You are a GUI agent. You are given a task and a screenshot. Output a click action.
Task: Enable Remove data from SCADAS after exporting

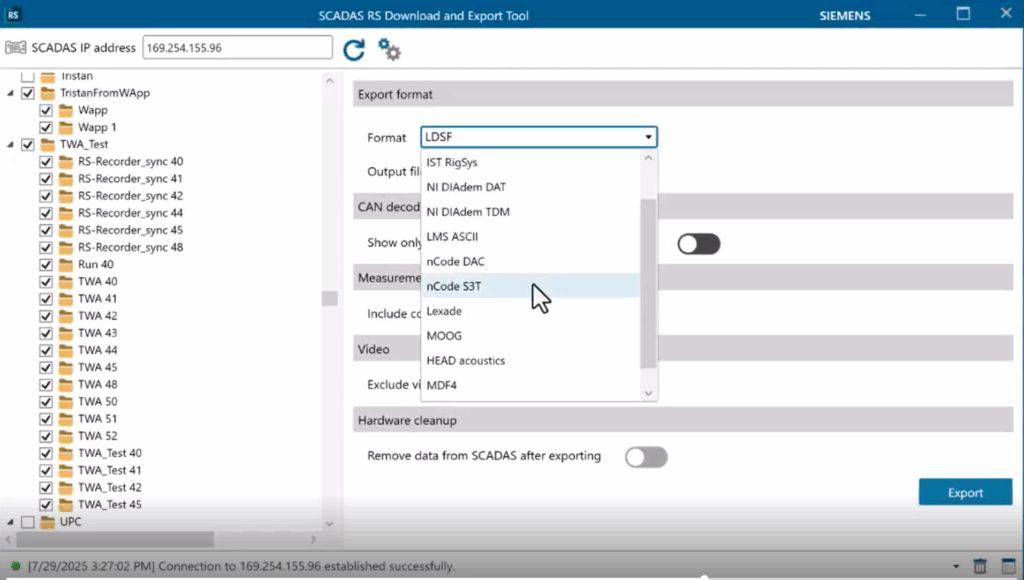click(x=646, y=456)
